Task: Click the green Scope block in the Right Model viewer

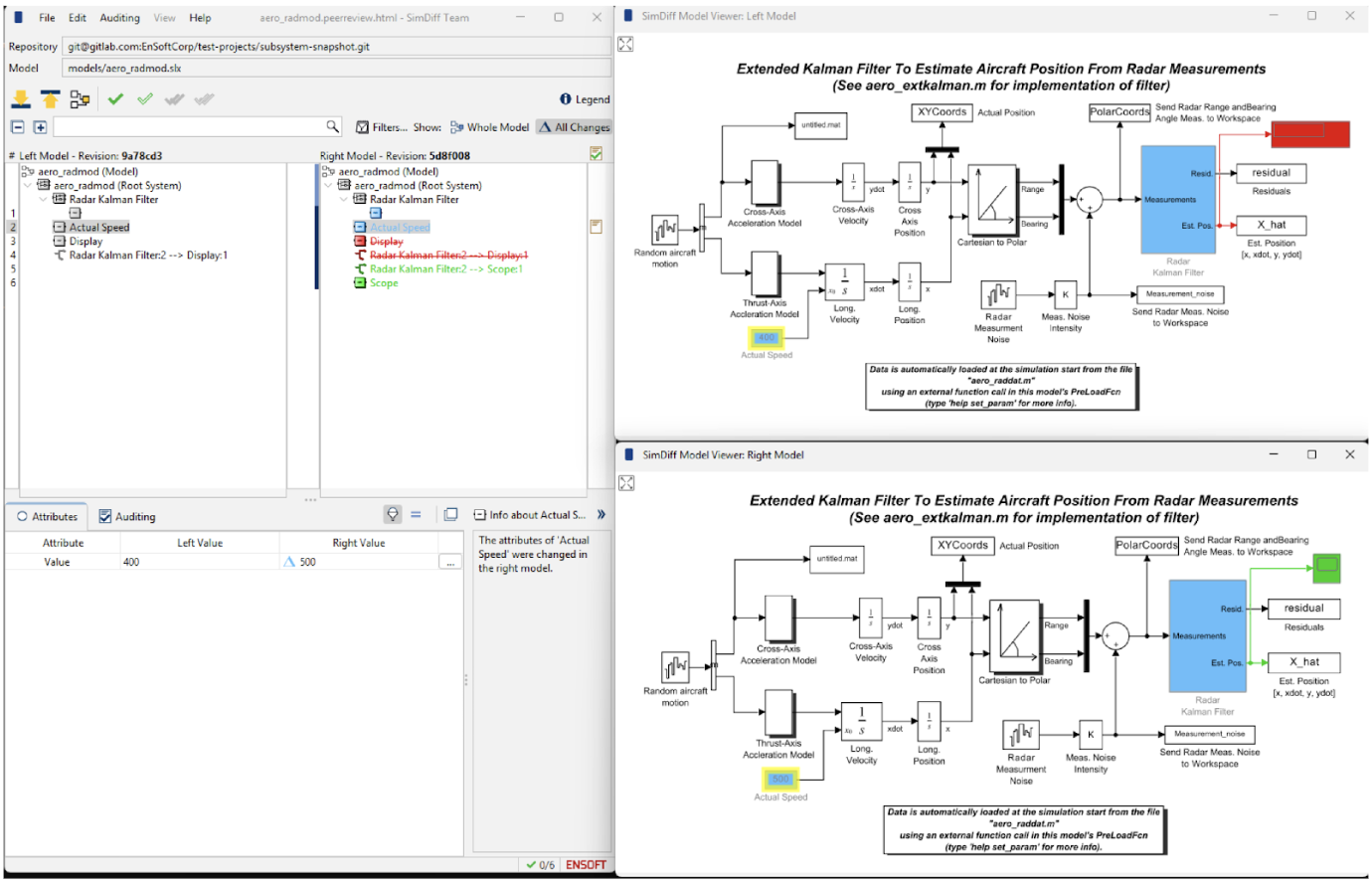Action: (x=1326, y=569)
